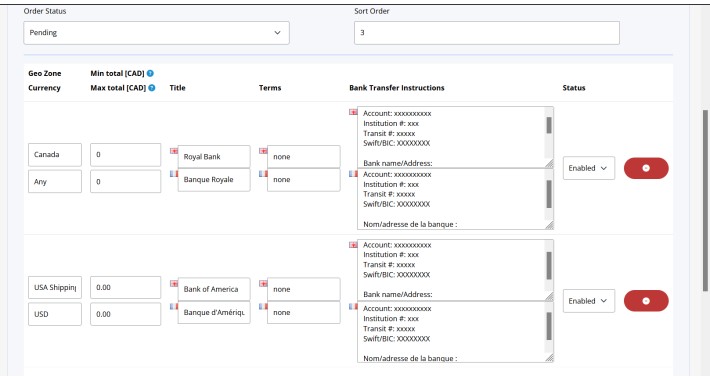Image resolution: width=710 pixels, height=380 pixels.
Task: Click English flag beside Royal Bank terms
Action: point(263,151)
